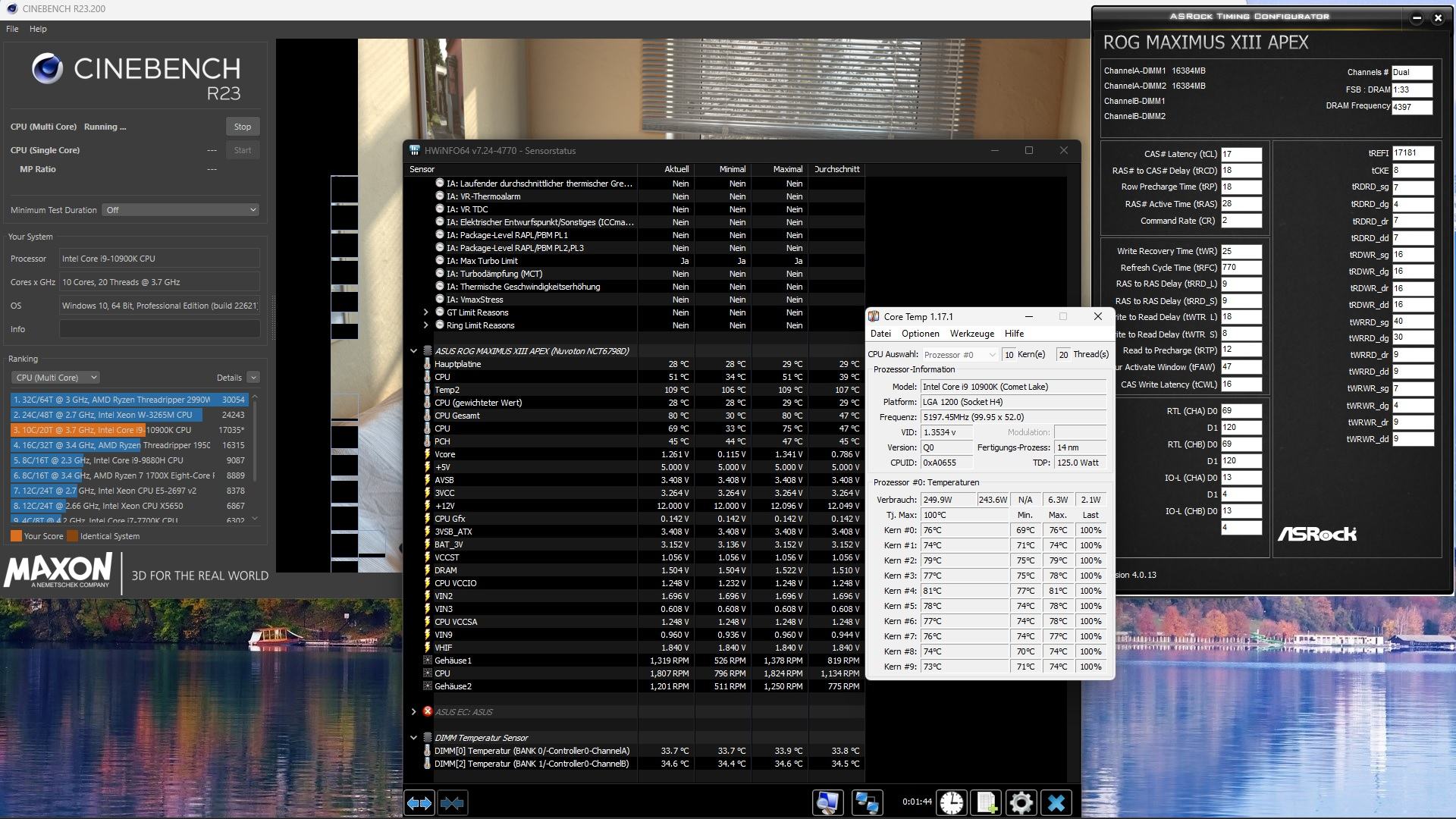Click Refresh Cycle Time (tRFC) field
This screenshot has width=1456, height=819.
[1241, 268]
